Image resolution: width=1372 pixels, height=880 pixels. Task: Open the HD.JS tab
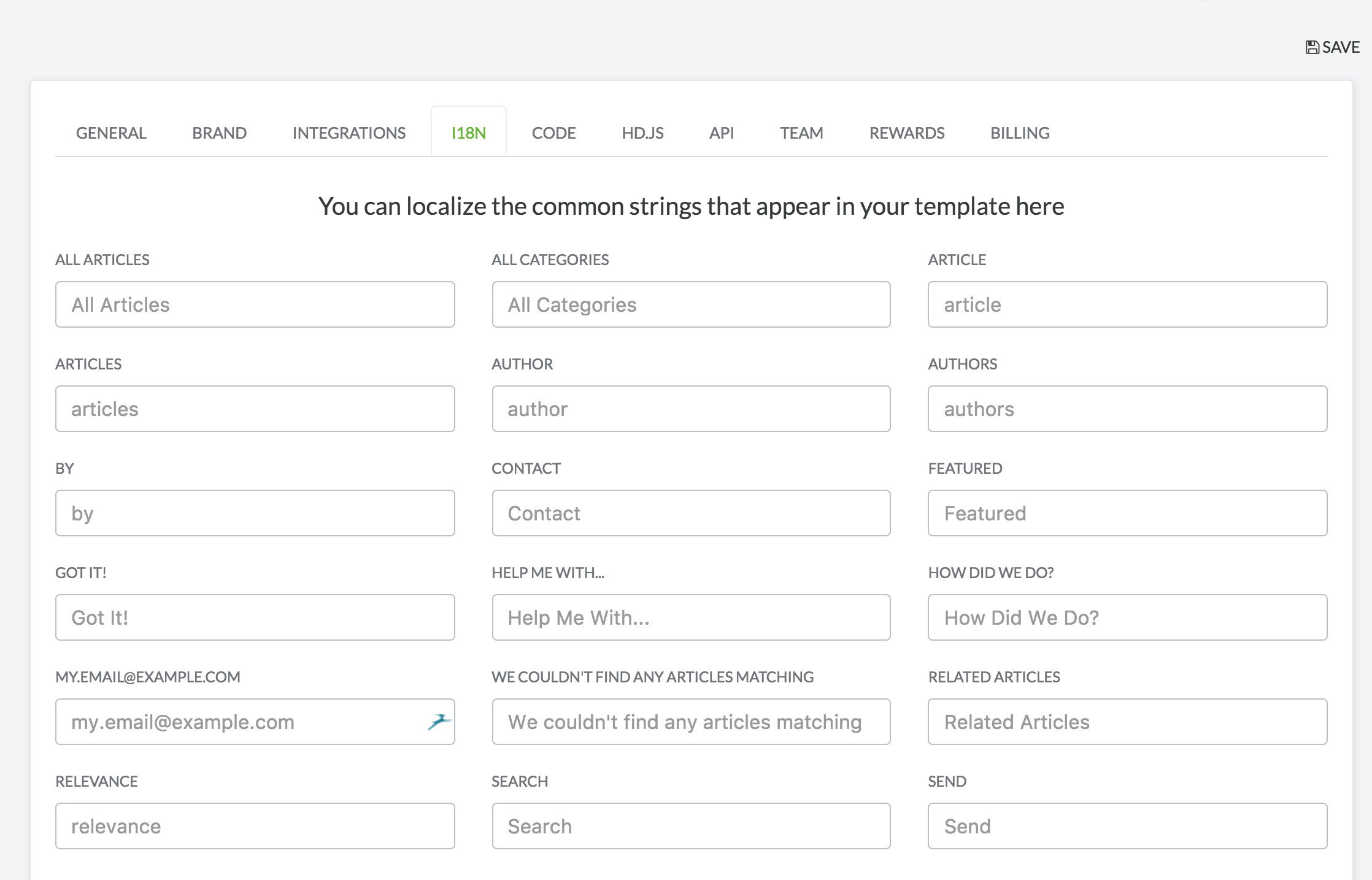tap(642, 133)
